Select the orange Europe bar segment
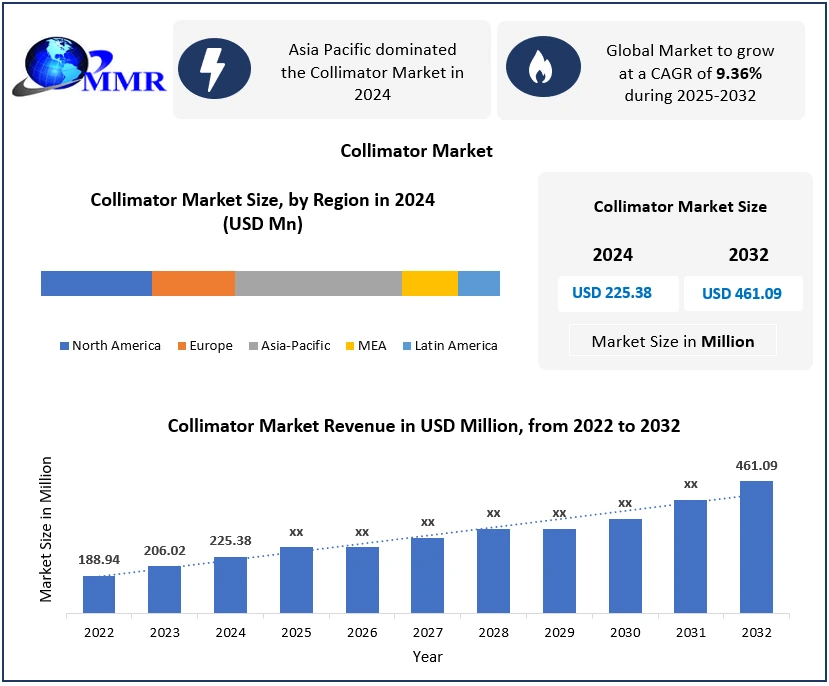This screenshot has width=829, height=686. (193, 283)
